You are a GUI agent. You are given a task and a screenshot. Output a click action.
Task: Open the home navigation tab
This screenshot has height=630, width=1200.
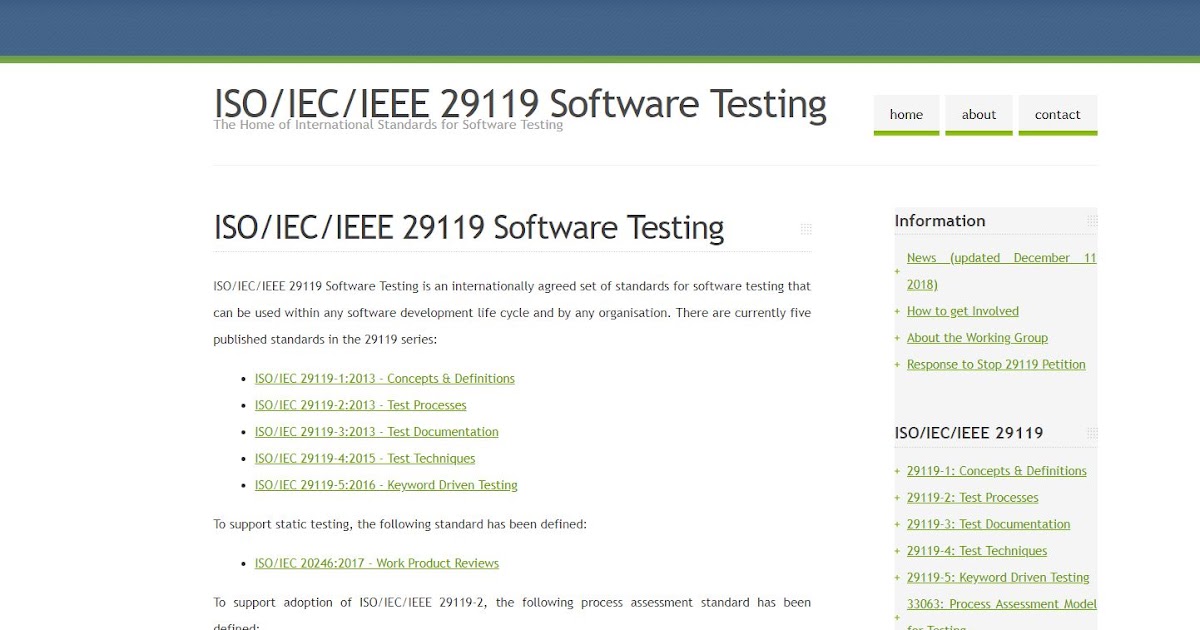[x=905, y=114]
